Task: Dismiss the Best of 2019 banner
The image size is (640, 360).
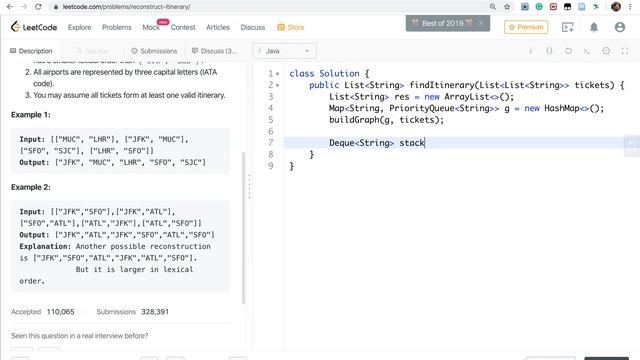Action: (x=481, y=23)
